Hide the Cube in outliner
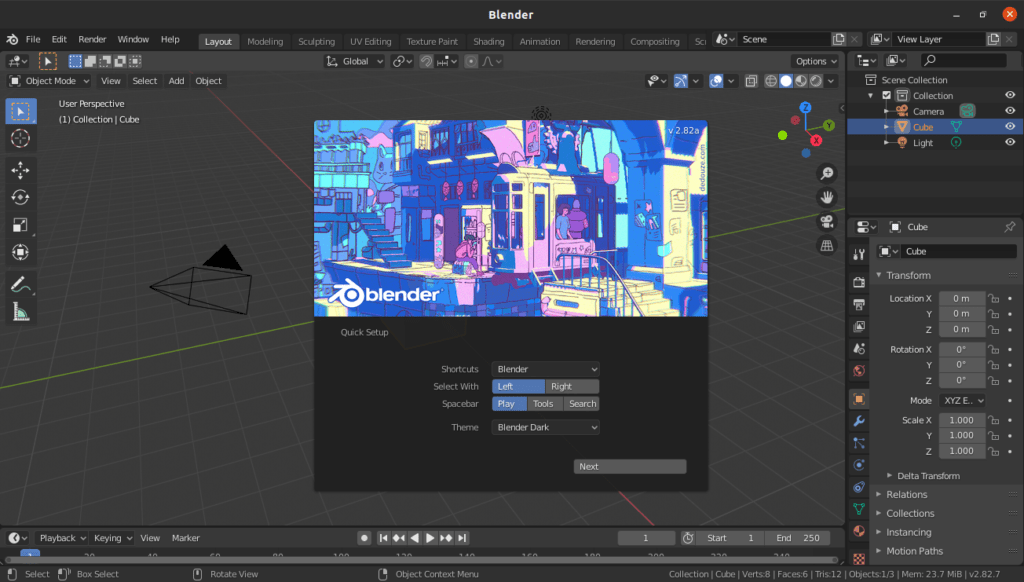The image size is (1024, 582). tap(1010, 127)
